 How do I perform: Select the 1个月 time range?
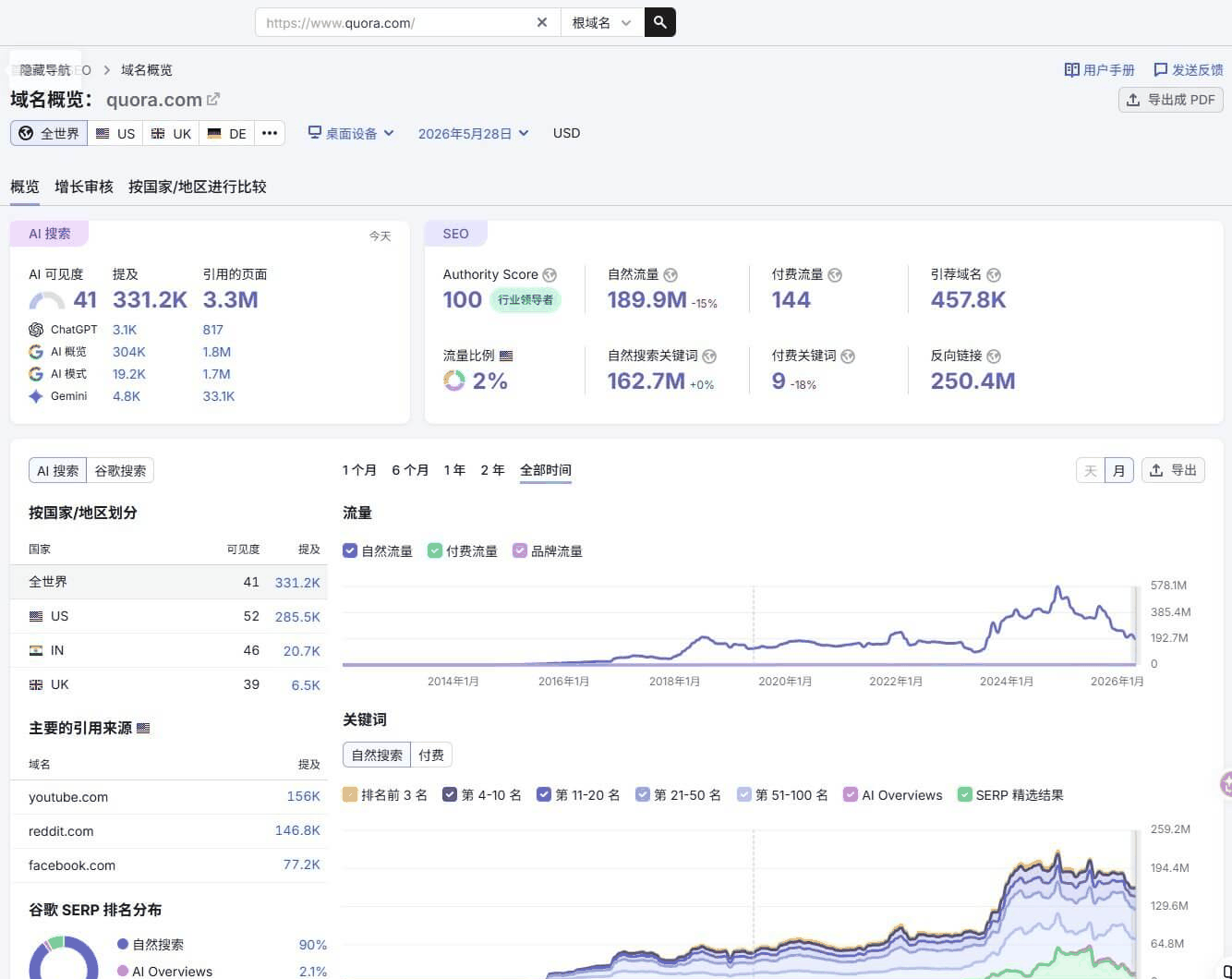click(359, 470)
